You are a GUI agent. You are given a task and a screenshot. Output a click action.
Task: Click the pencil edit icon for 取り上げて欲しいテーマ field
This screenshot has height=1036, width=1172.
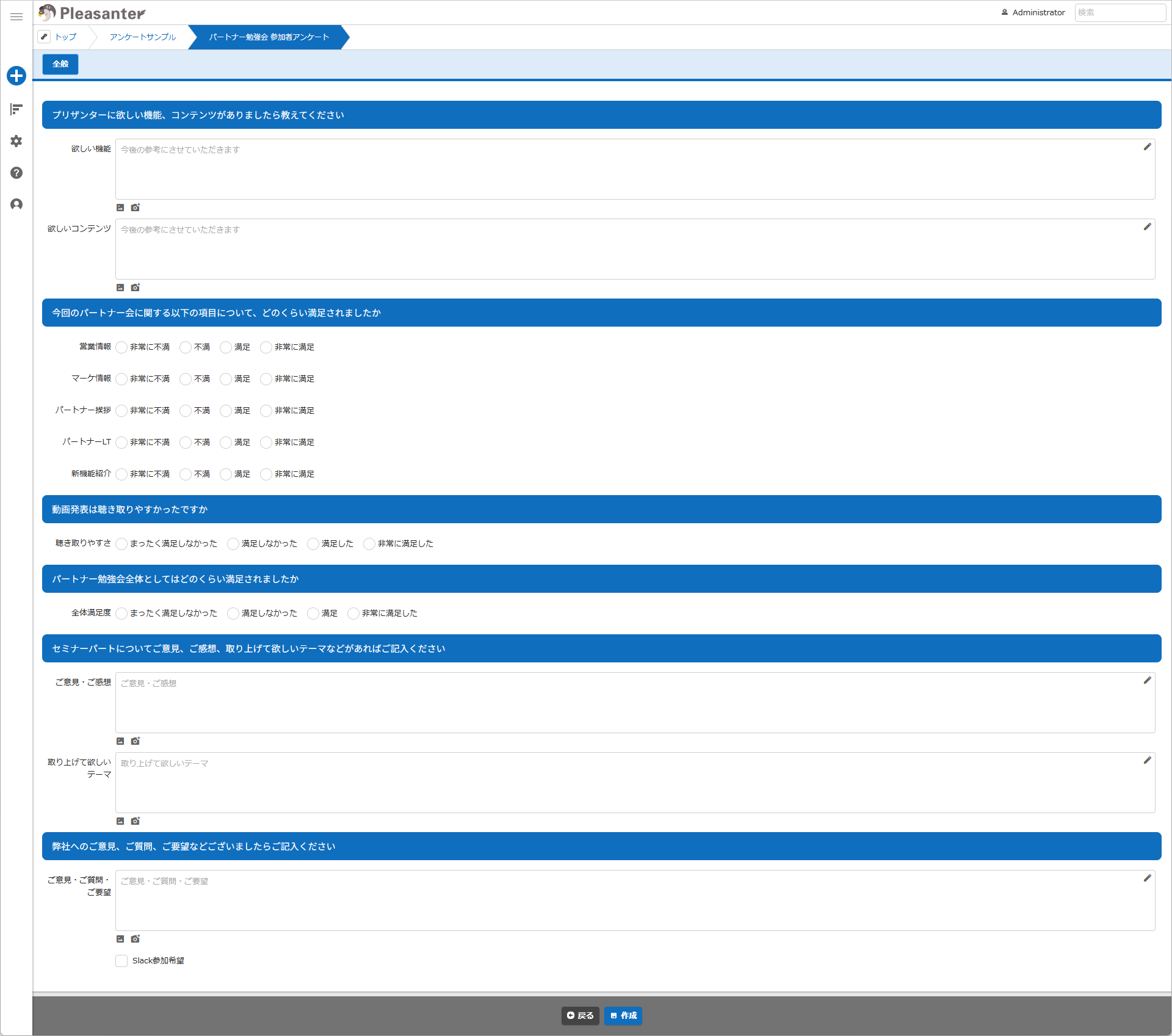click(x=1147, y=760)
